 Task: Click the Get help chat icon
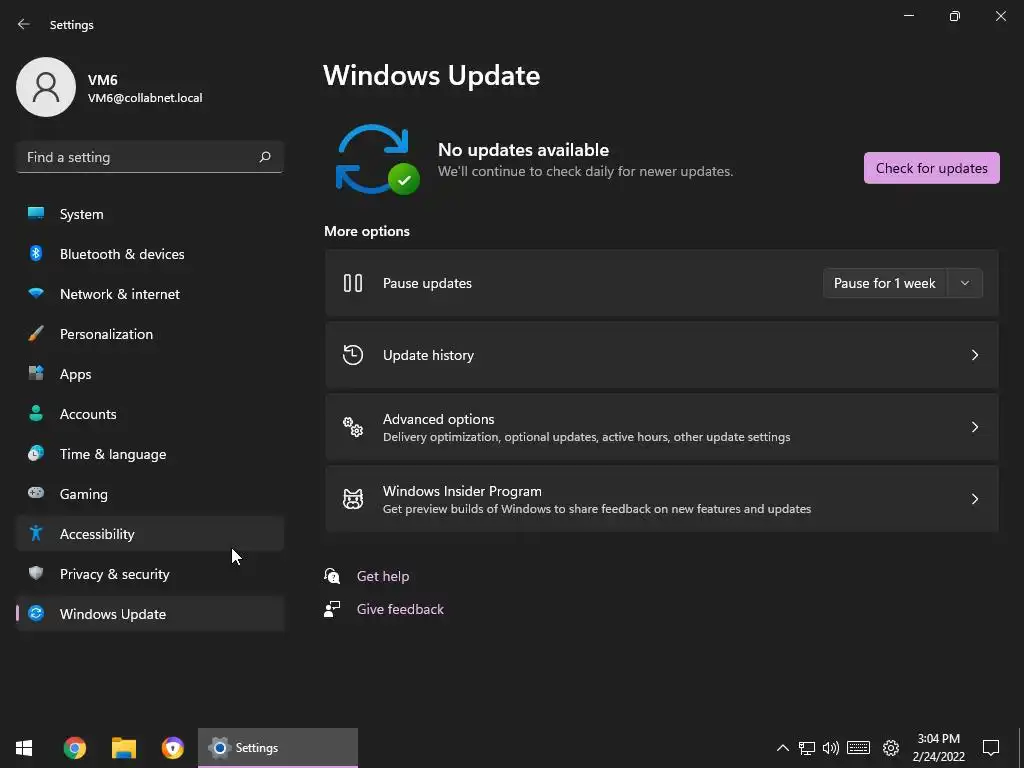point(332,575)
